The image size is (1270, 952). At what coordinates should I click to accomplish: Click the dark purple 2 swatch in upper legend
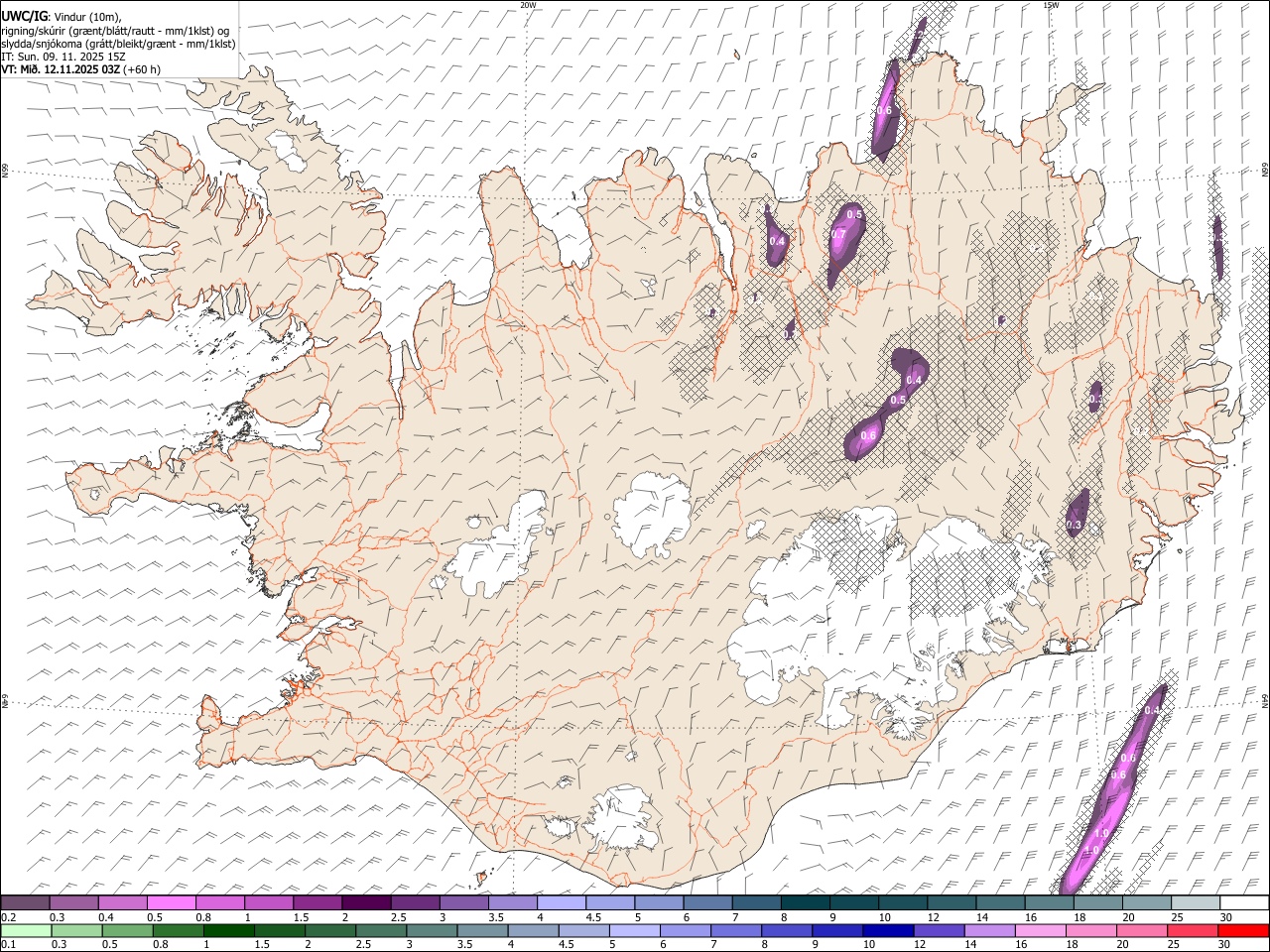tap(367, 902)
